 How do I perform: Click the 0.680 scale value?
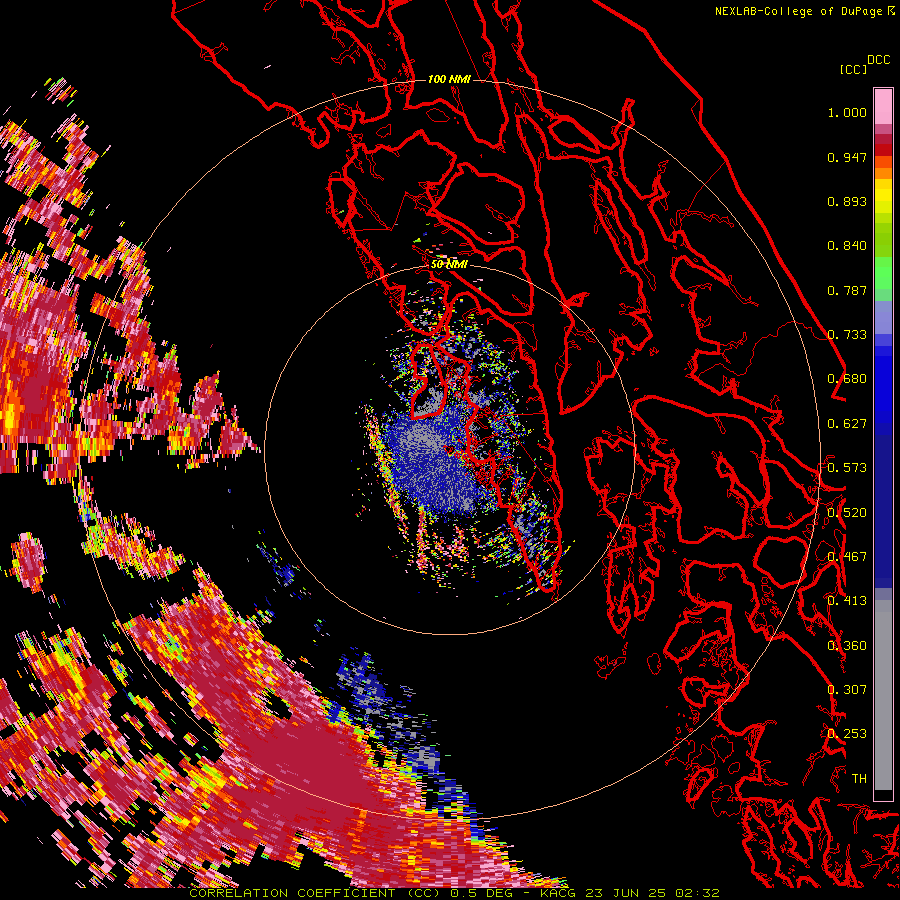click(x=847, y=379)
